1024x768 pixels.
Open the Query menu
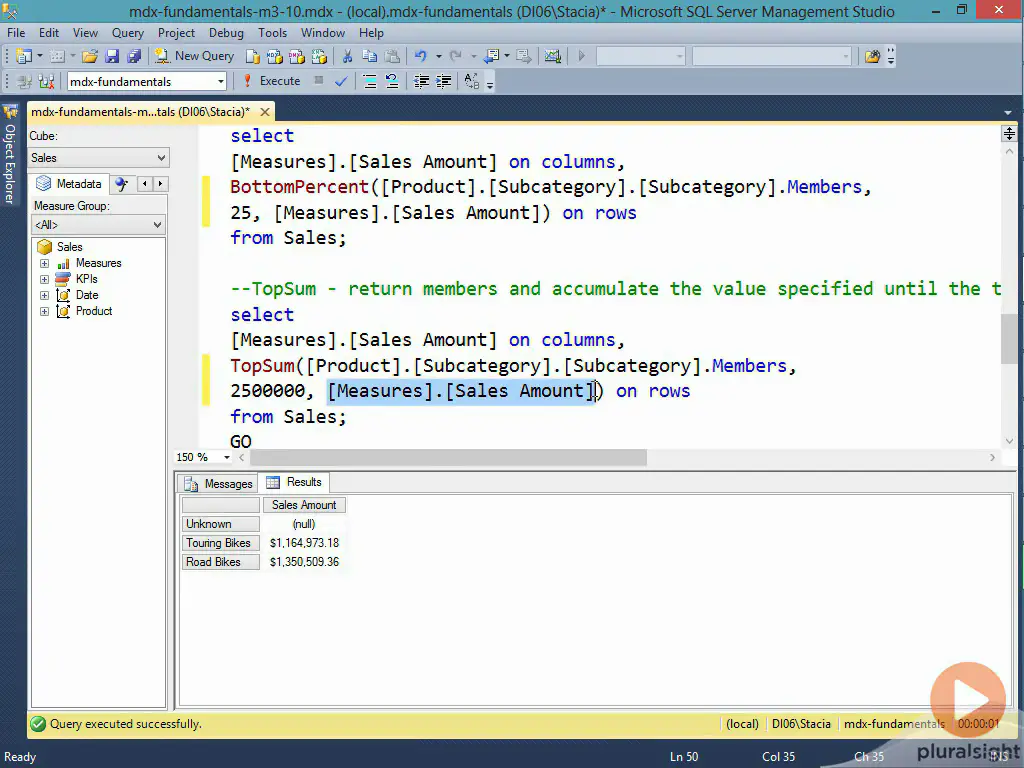tap(127, 33)
